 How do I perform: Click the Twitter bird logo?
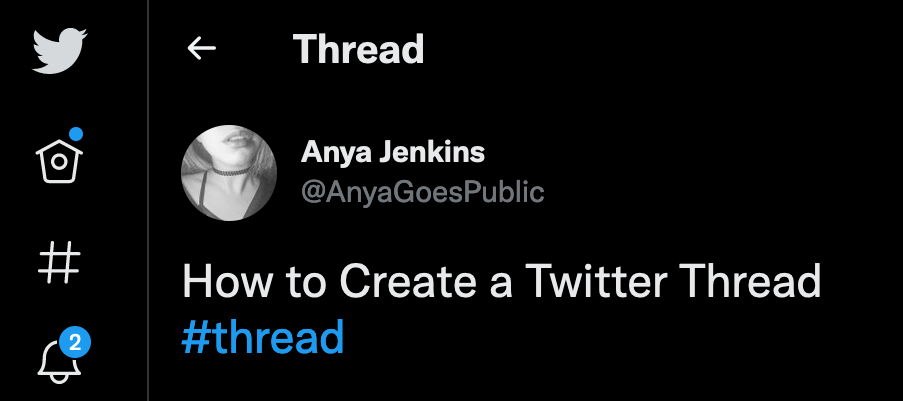60,51
